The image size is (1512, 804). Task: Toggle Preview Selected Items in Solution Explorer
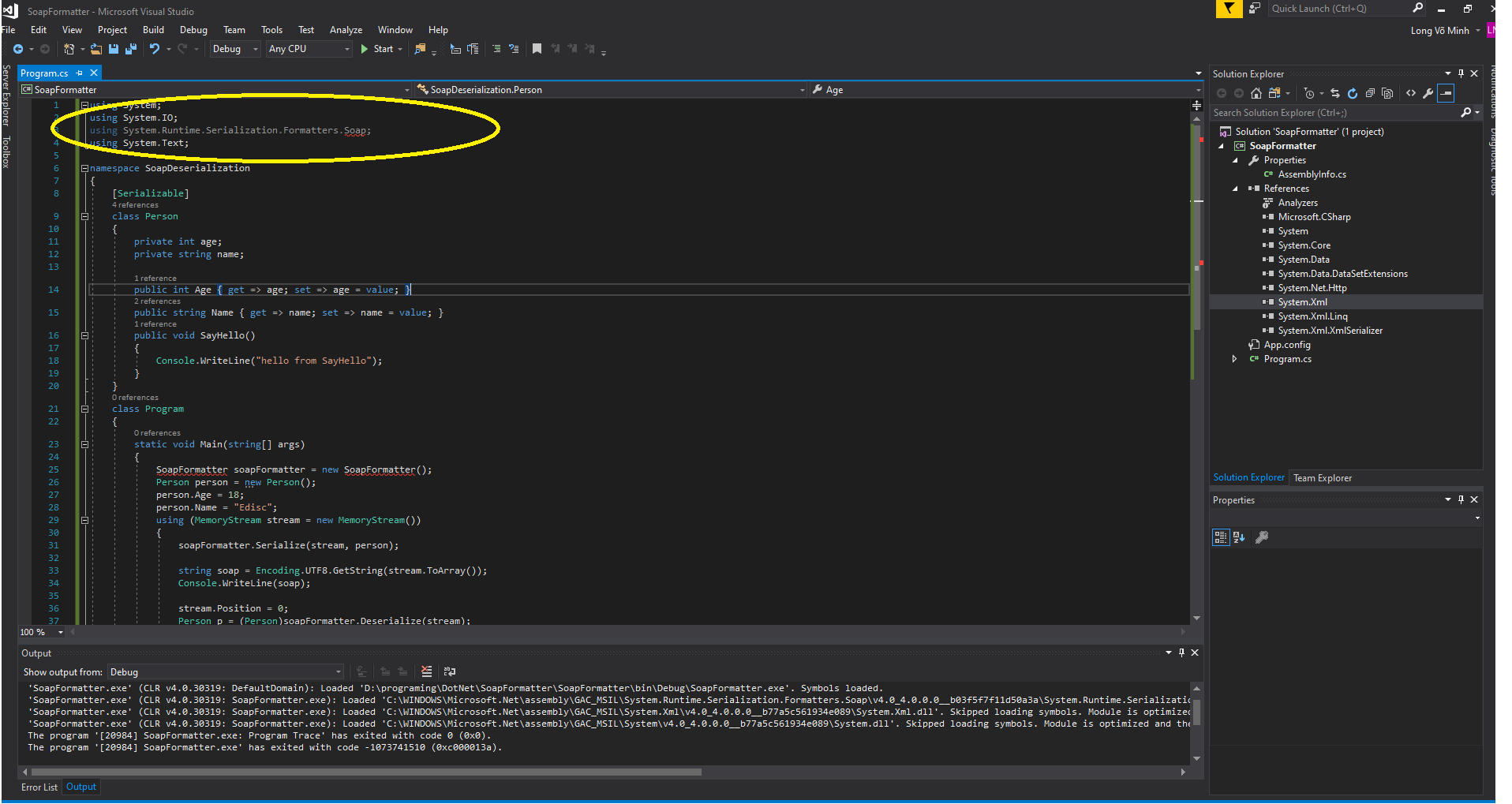tap(1446, 93)
